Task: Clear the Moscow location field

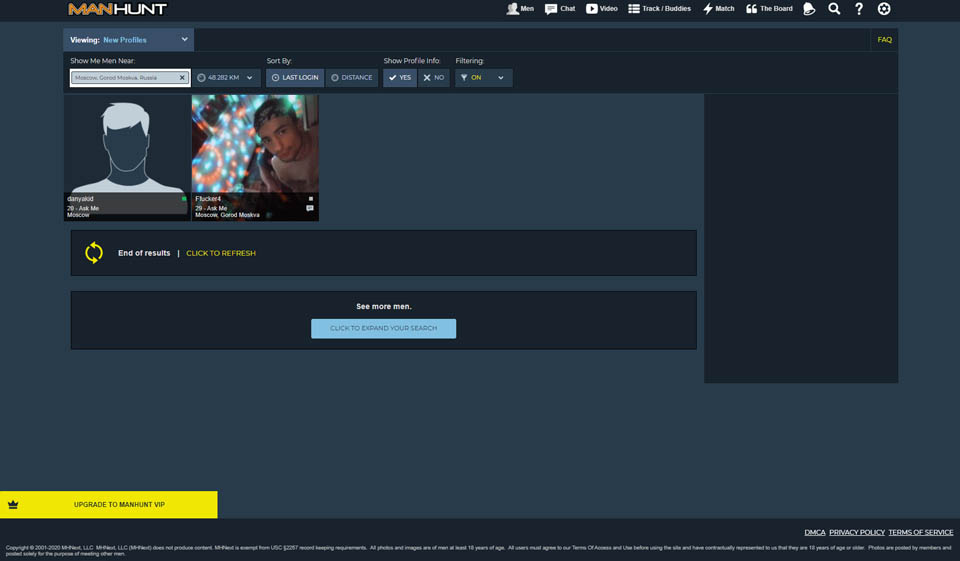Action: click(182, 78)
